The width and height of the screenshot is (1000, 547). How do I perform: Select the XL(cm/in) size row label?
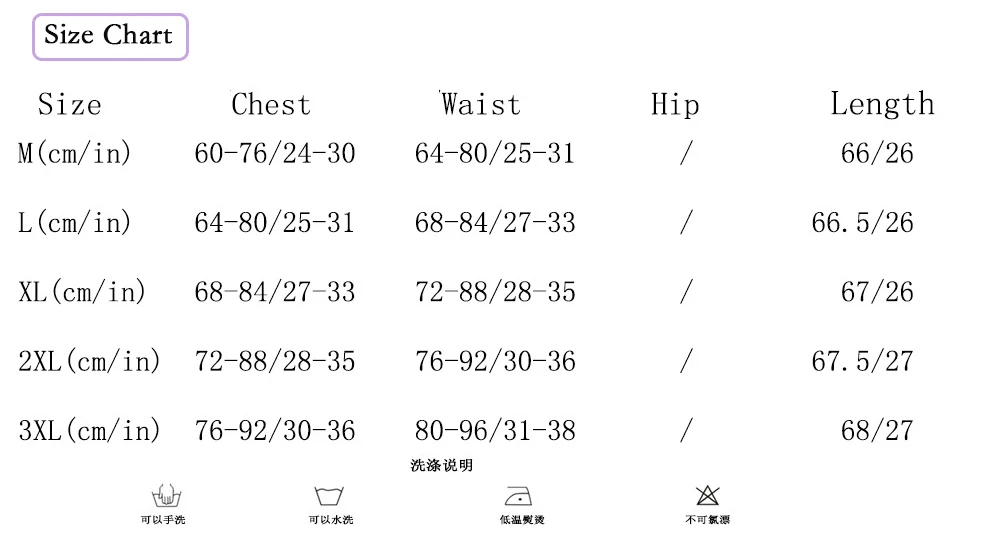click(83, 292)
